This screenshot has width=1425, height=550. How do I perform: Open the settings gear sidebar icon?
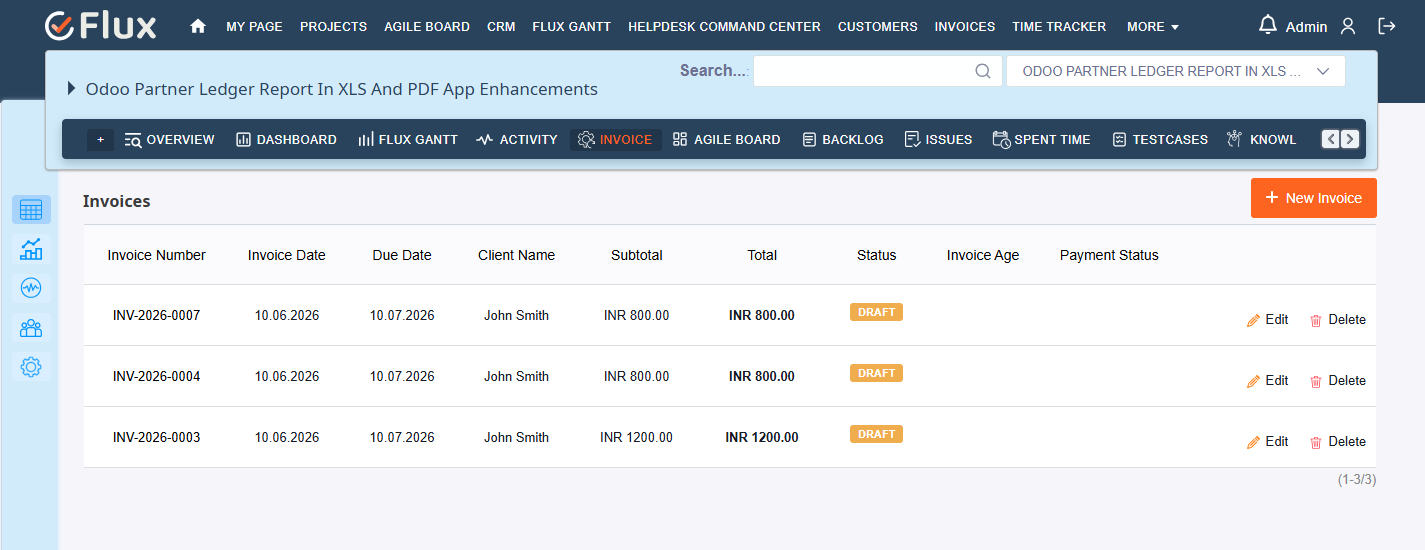click(31, 367)
